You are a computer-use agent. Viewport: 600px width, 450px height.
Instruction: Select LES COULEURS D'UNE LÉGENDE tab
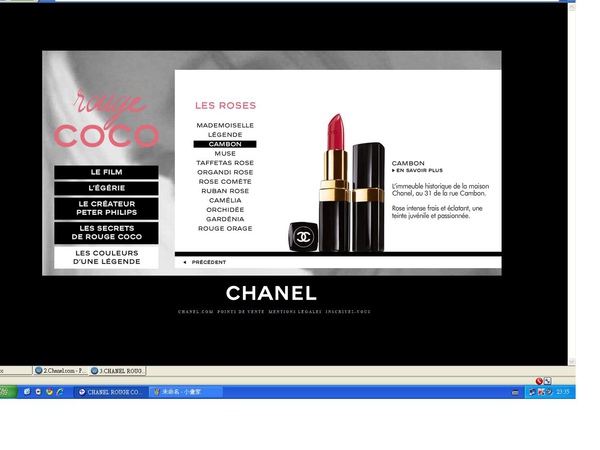point(106,257)
